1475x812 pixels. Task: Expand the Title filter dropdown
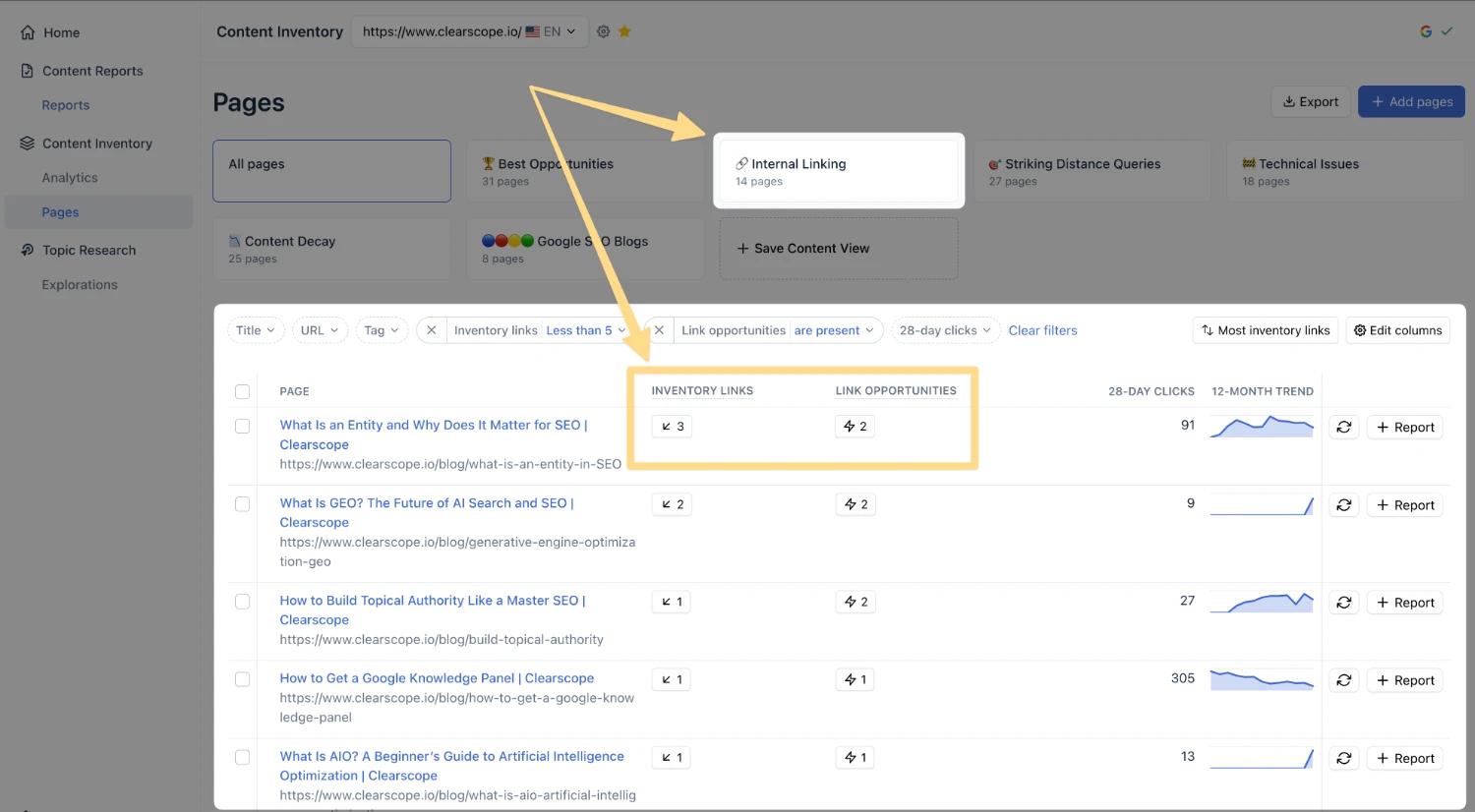[x=256, y=330]
